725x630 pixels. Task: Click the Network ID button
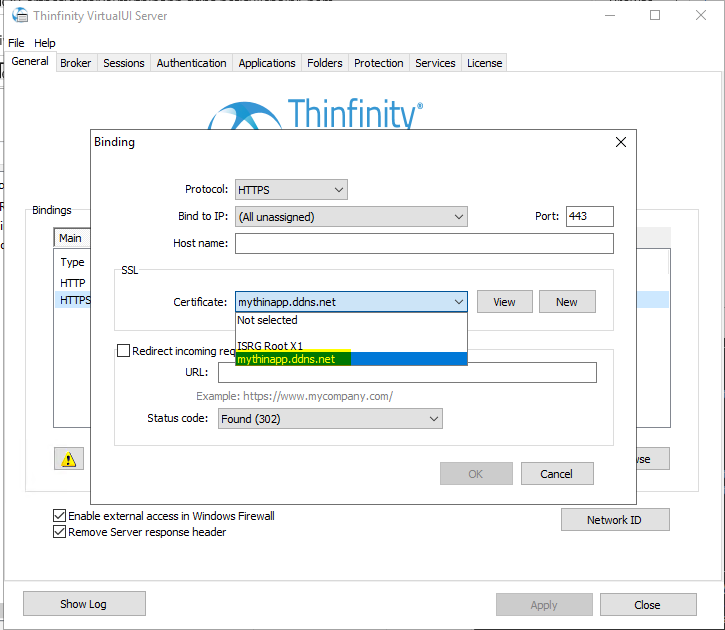point(614,520)
